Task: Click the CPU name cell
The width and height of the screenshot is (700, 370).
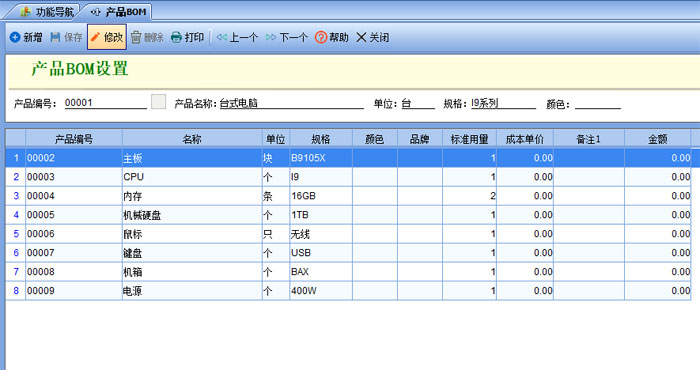Action: tap(192, 177)
